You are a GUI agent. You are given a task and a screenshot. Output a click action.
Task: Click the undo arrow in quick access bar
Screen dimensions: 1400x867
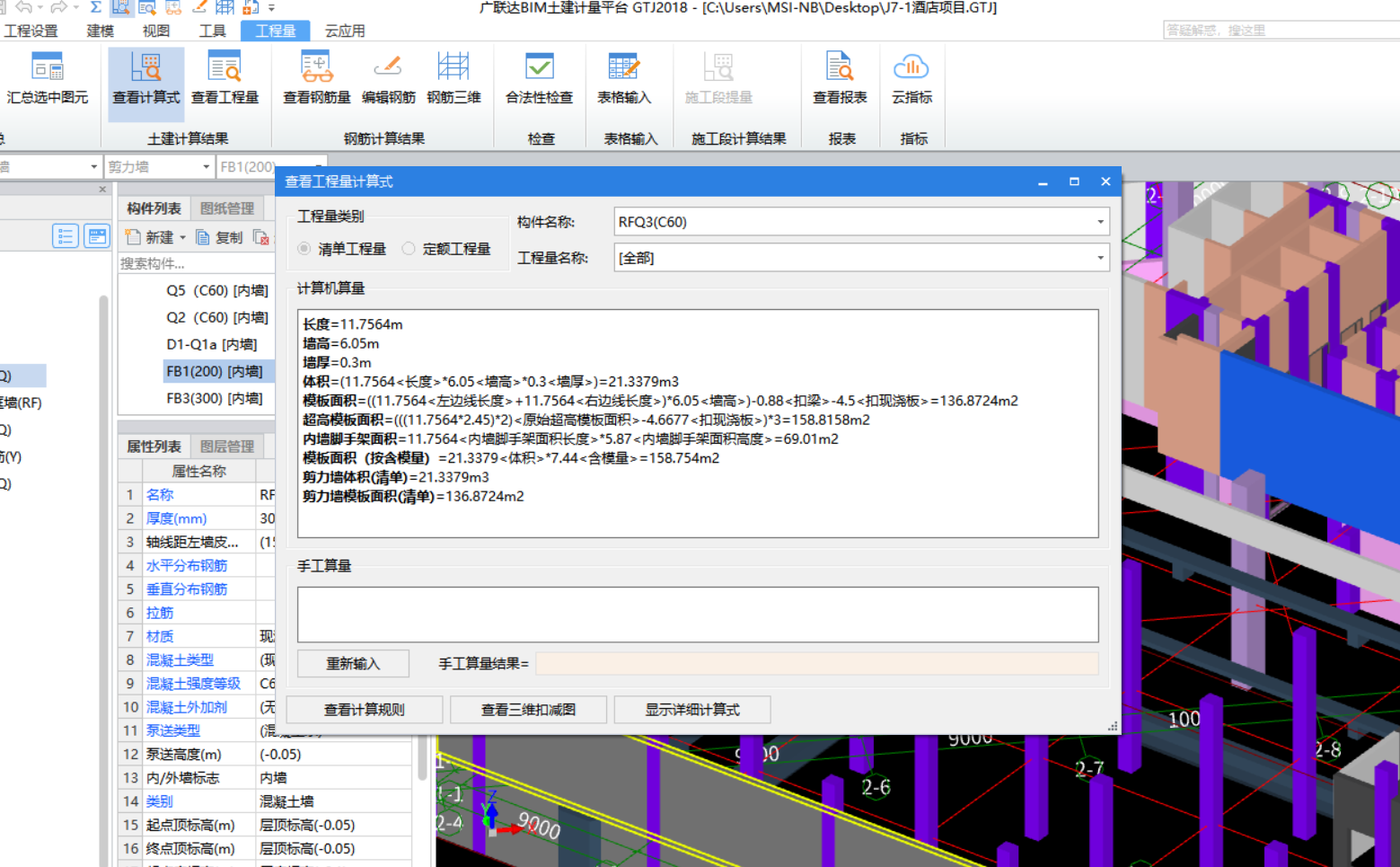23,7
